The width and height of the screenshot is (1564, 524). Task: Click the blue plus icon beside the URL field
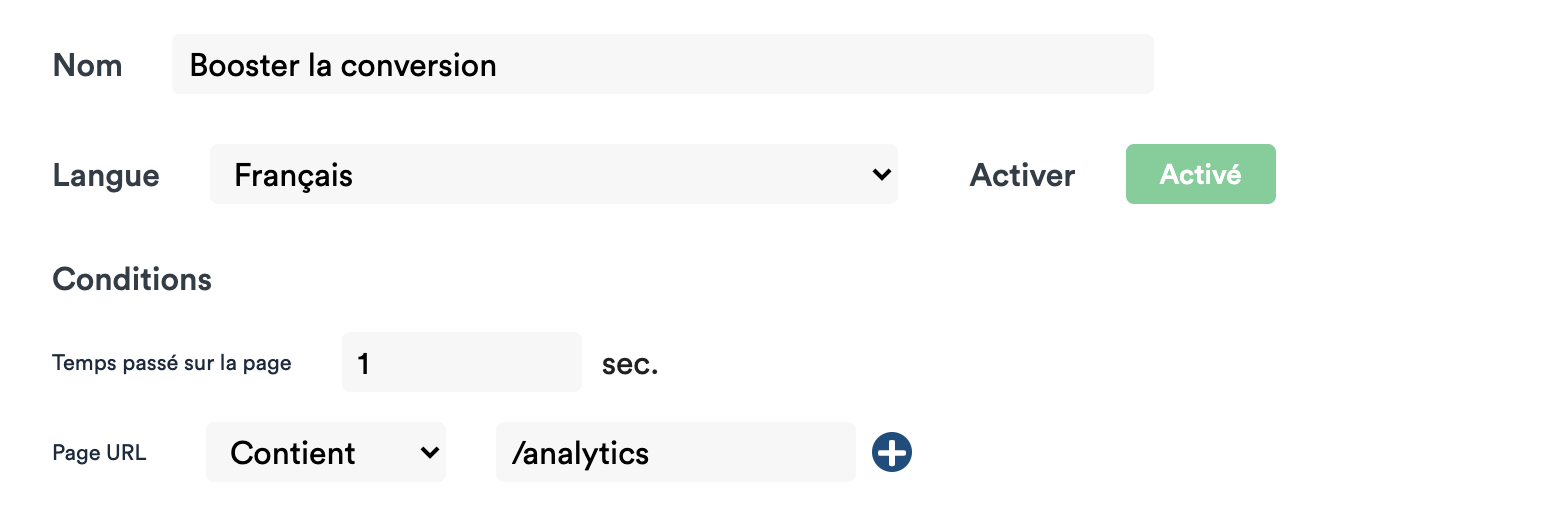pyautogui.click(x=891, y=453)
